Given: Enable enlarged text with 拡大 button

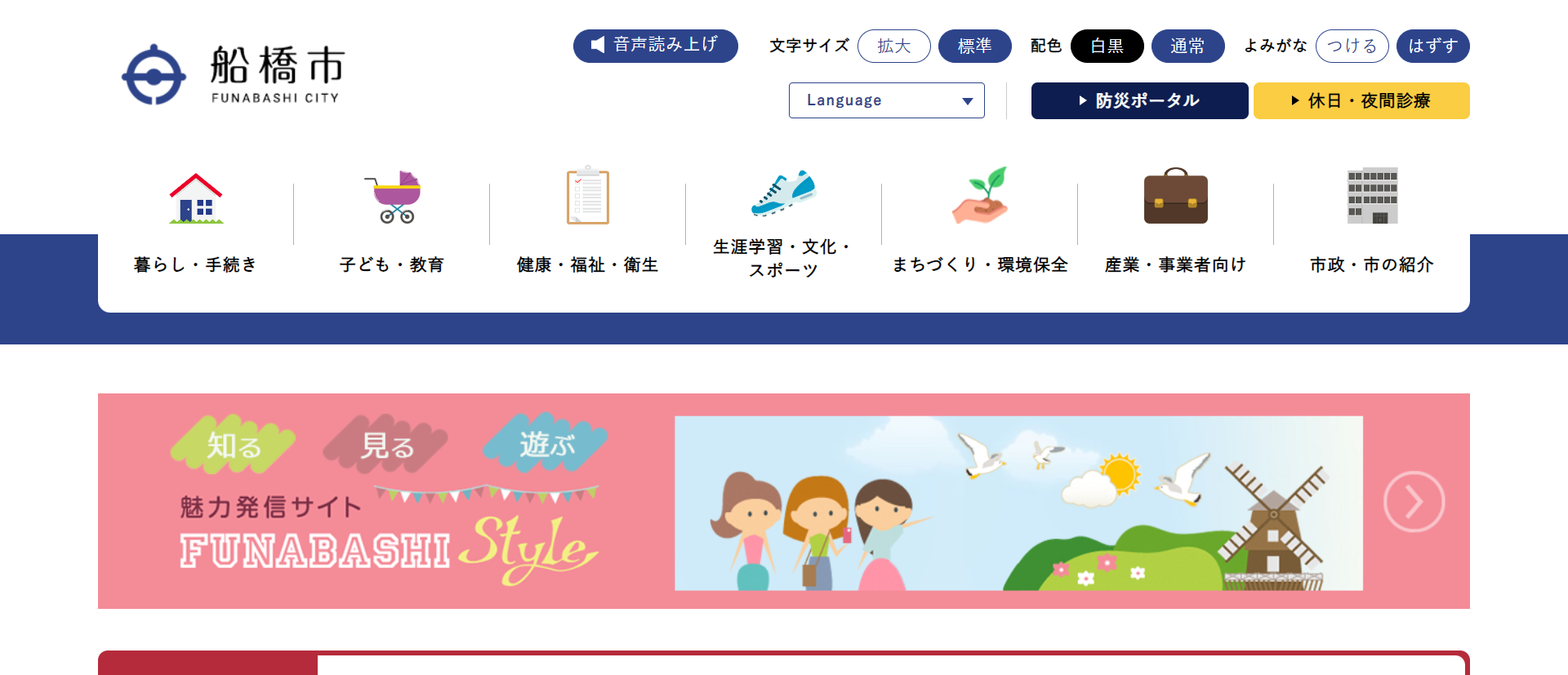Looking at the screenshot, I should coord(894,46).
